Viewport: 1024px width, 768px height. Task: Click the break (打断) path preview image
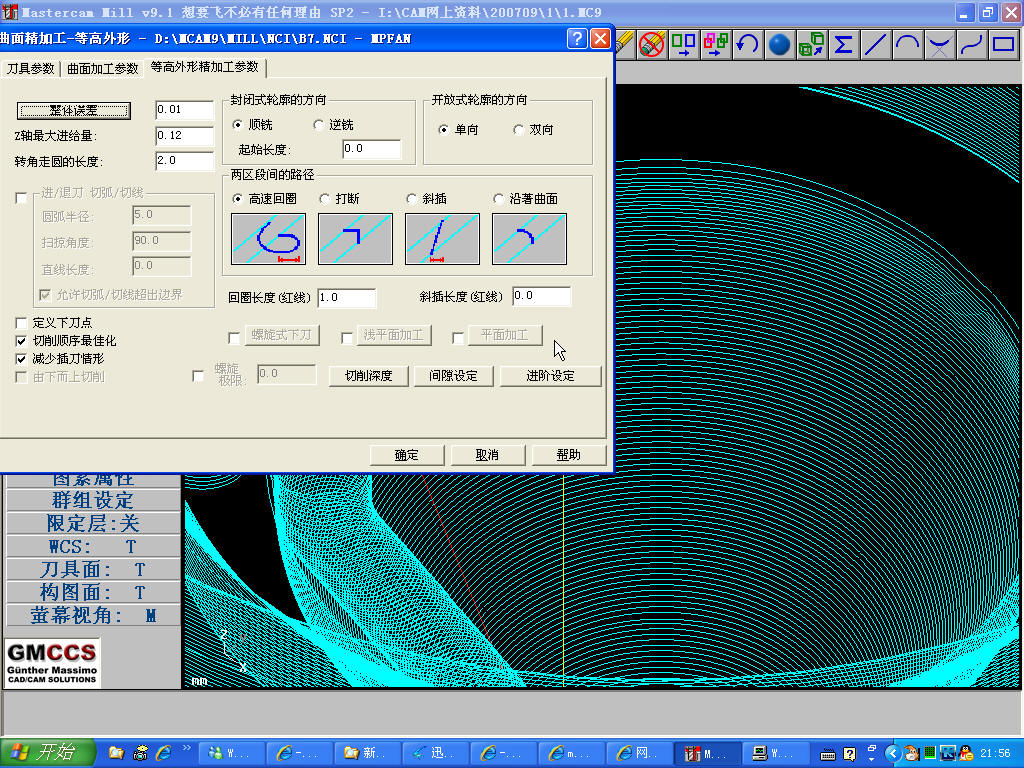pyautogui.click(x=355, y=239)
